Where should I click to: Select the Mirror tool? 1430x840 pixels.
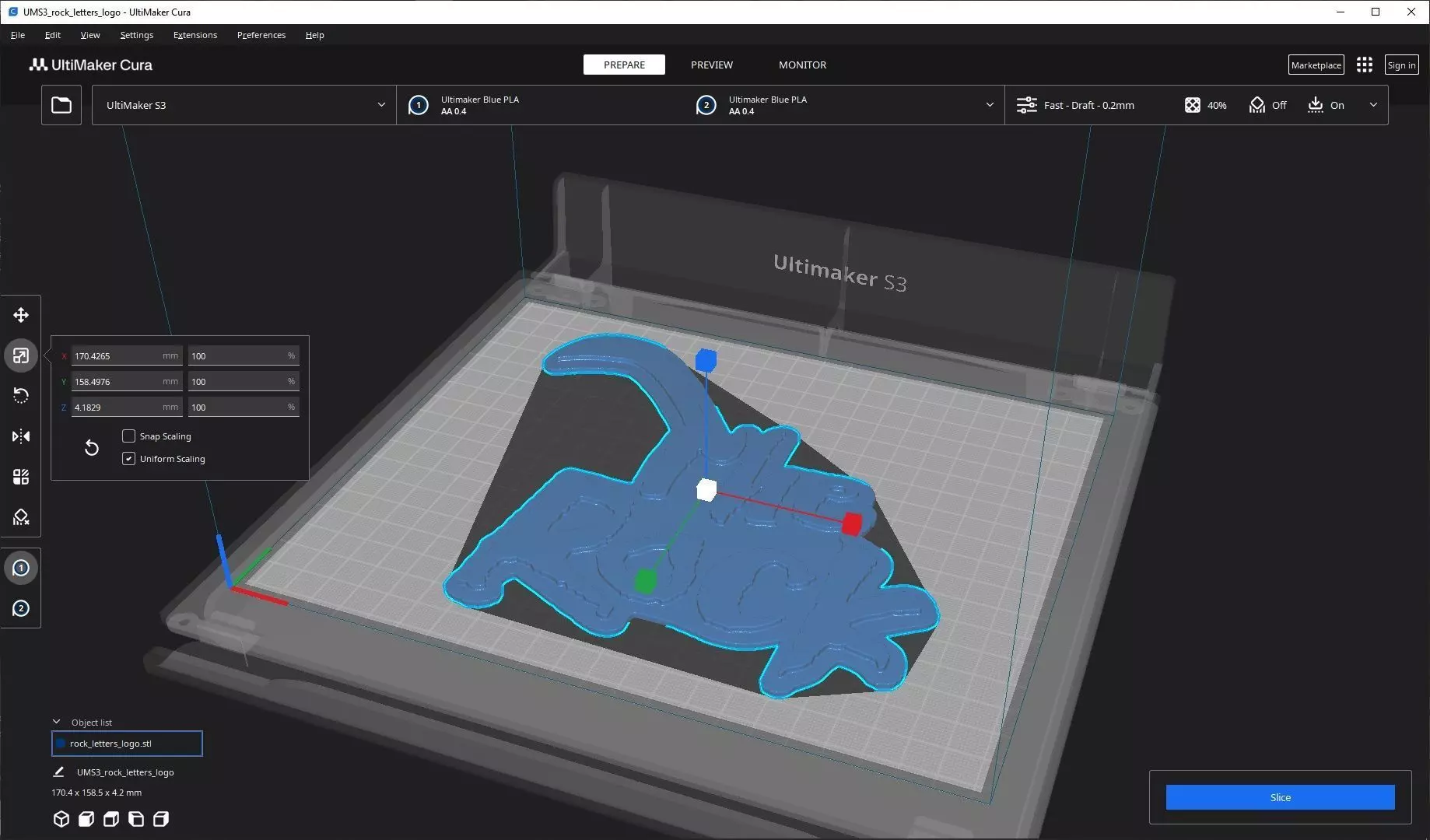pyautogui.click(x=21, y=436)
